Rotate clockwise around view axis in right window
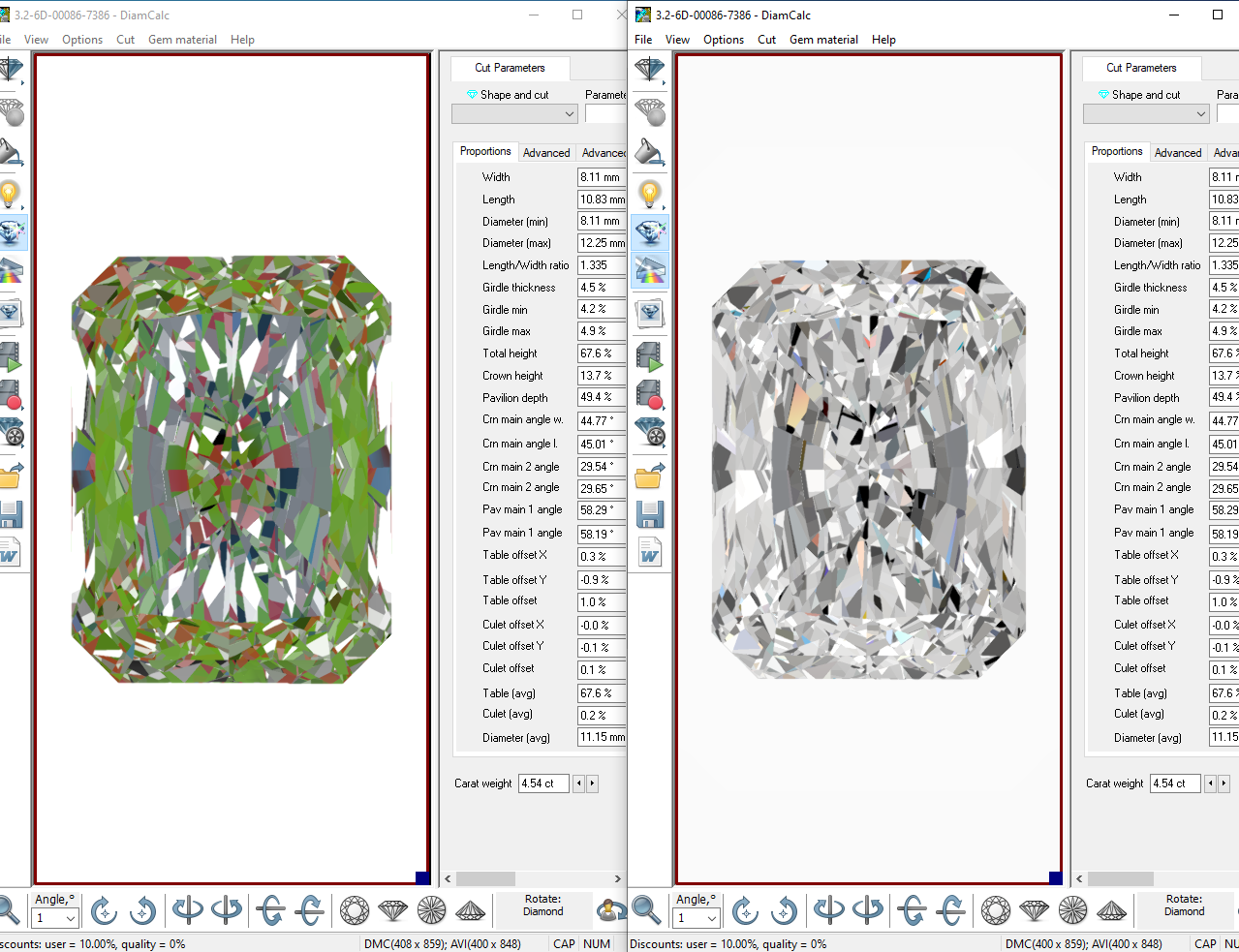The image size is (1239, 952). tap(745, 910)
